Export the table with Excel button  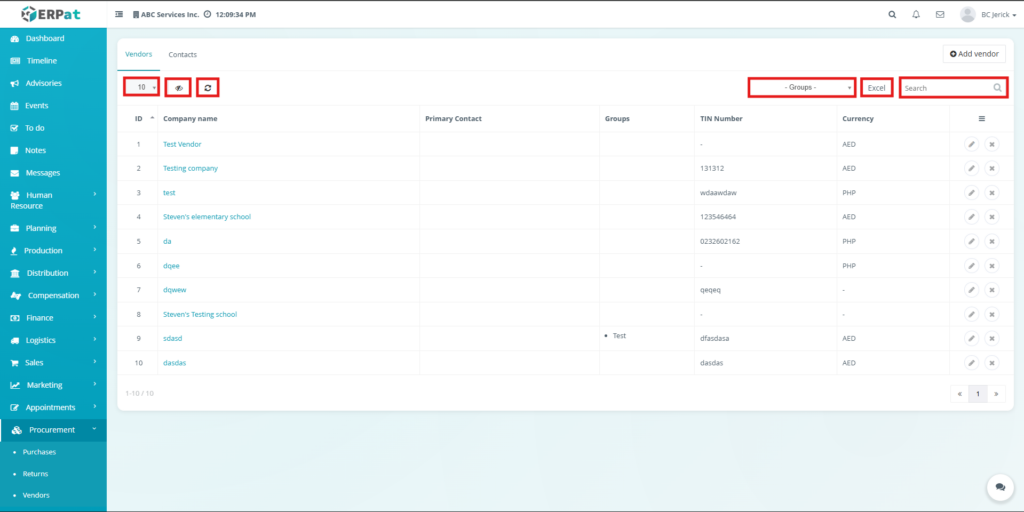point(876,88)
